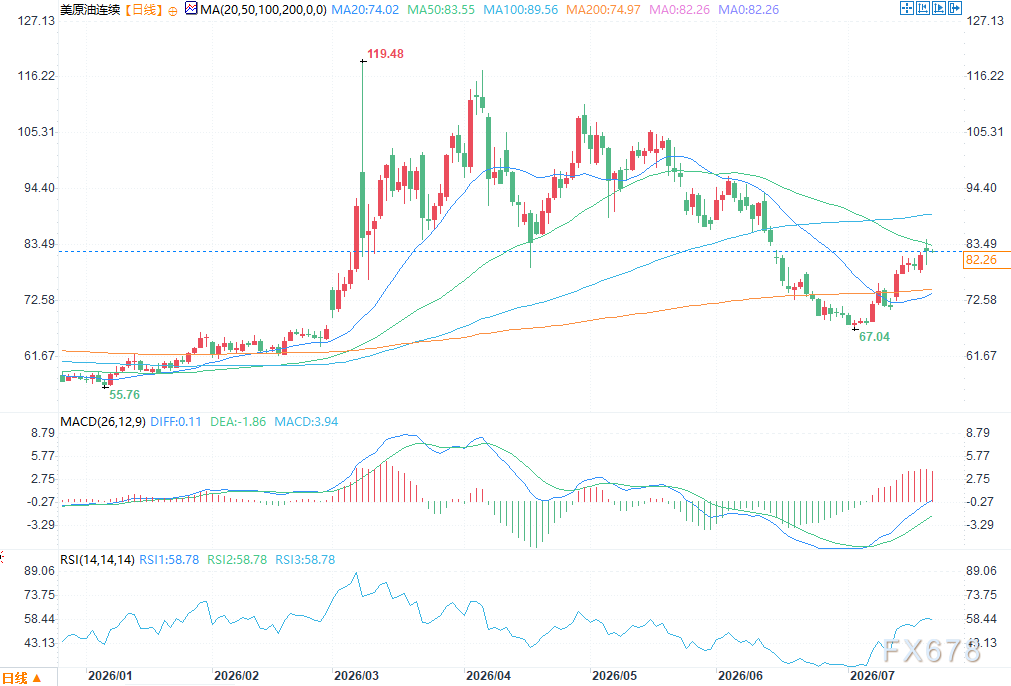Click the RSI(14,14,14) indicator label
This screenshot has width=1011, height=686.
97,560
